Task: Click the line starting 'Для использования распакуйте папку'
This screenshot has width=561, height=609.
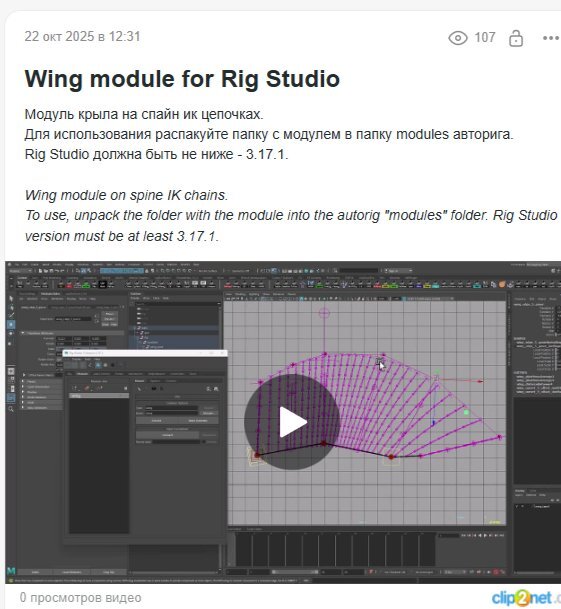Action: click(x=269, y=134)
